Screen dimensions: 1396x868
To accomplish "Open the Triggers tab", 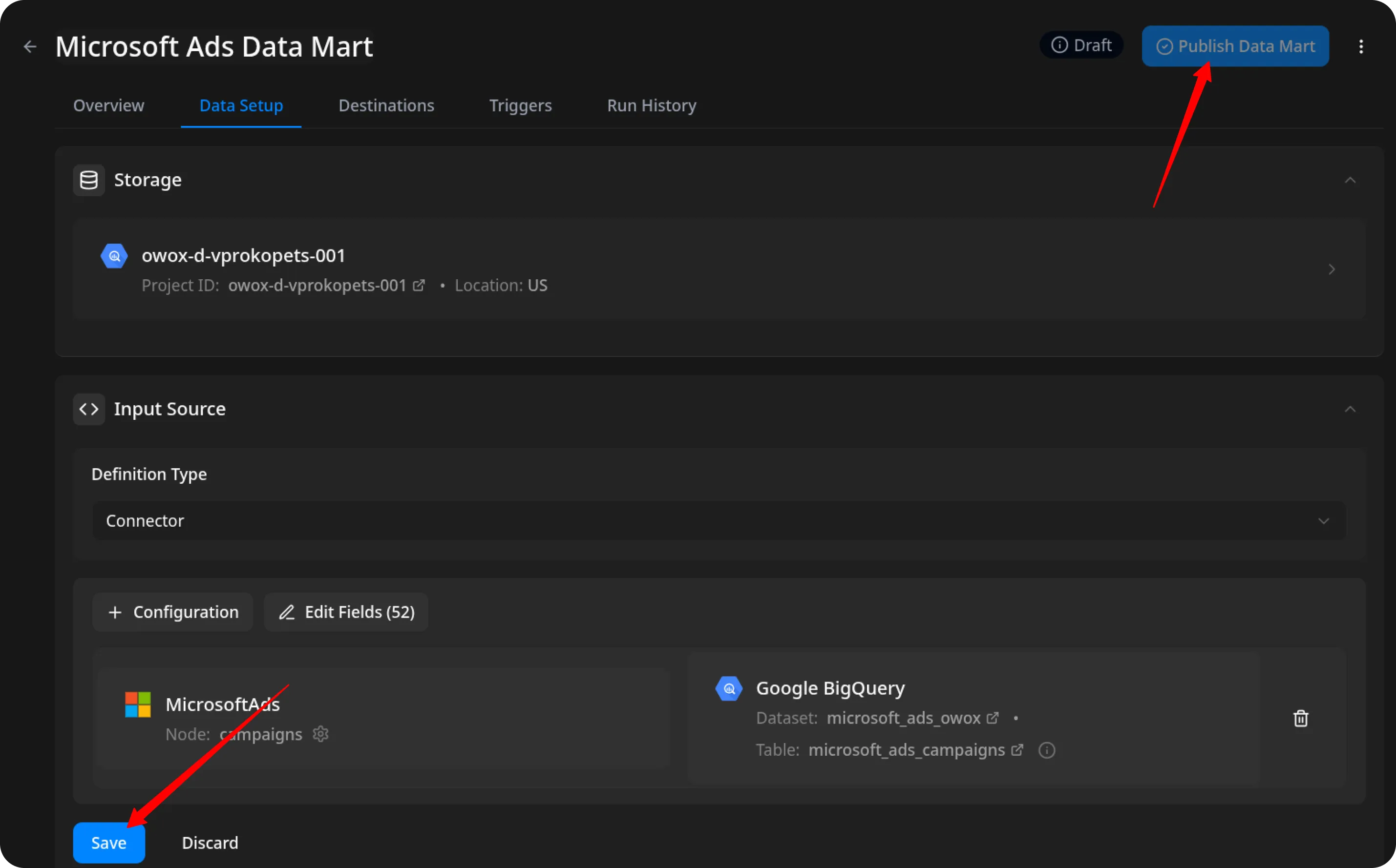I will point(520,105).
